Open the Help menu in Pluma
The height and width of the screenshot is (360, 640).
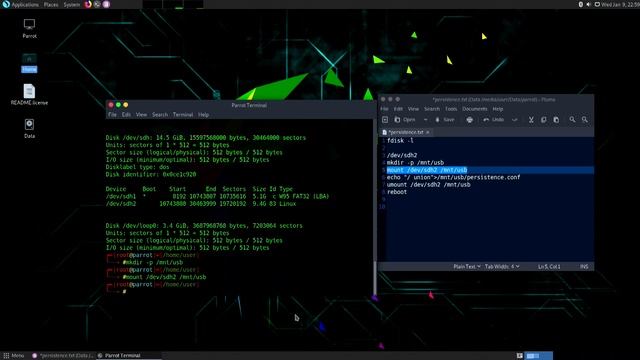point(498,109)
